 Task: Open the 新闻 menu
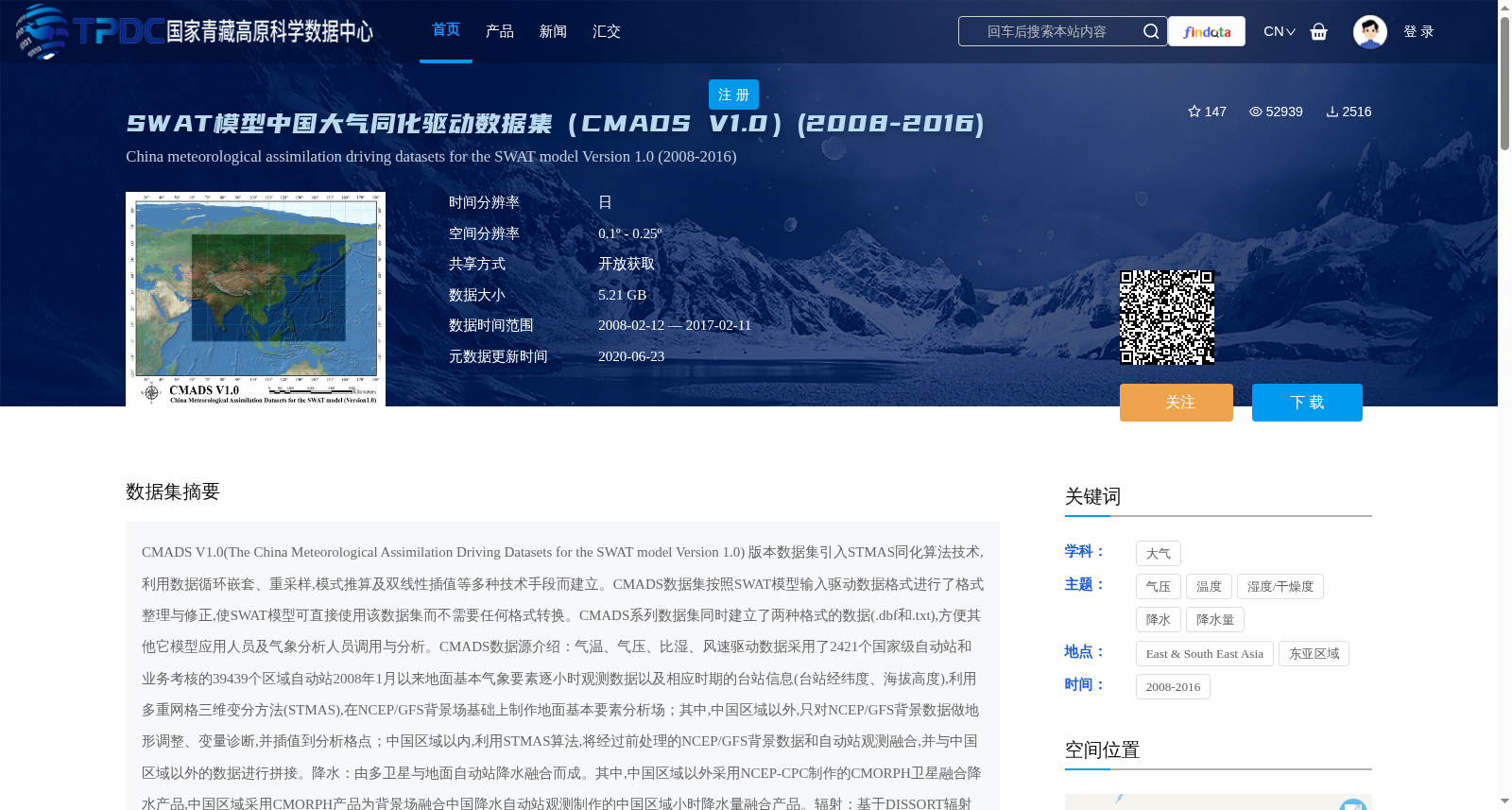coord(553,31)
